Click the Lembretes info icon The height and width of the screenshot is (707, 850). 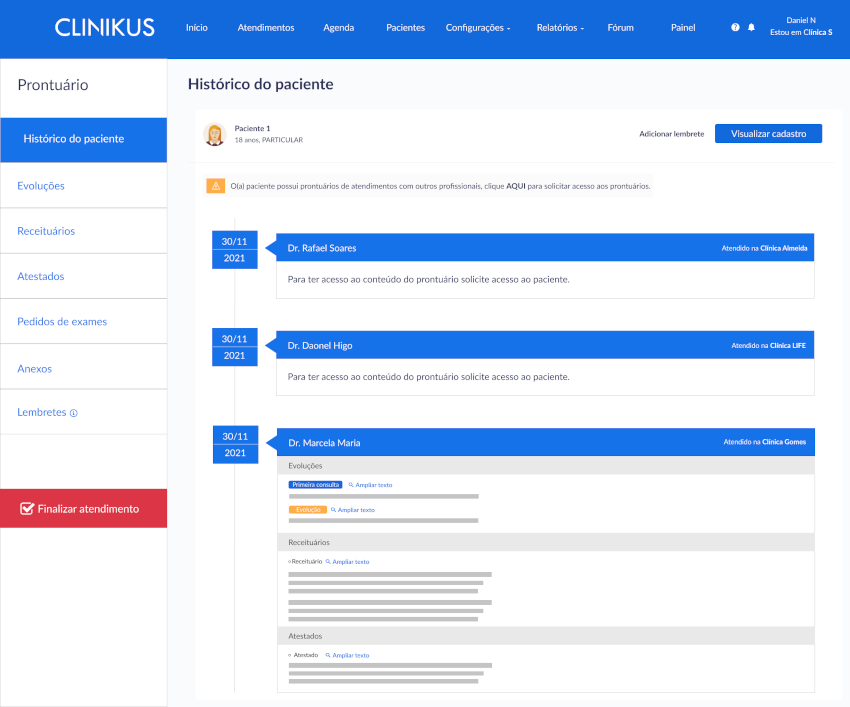click(x=74, y=413)
